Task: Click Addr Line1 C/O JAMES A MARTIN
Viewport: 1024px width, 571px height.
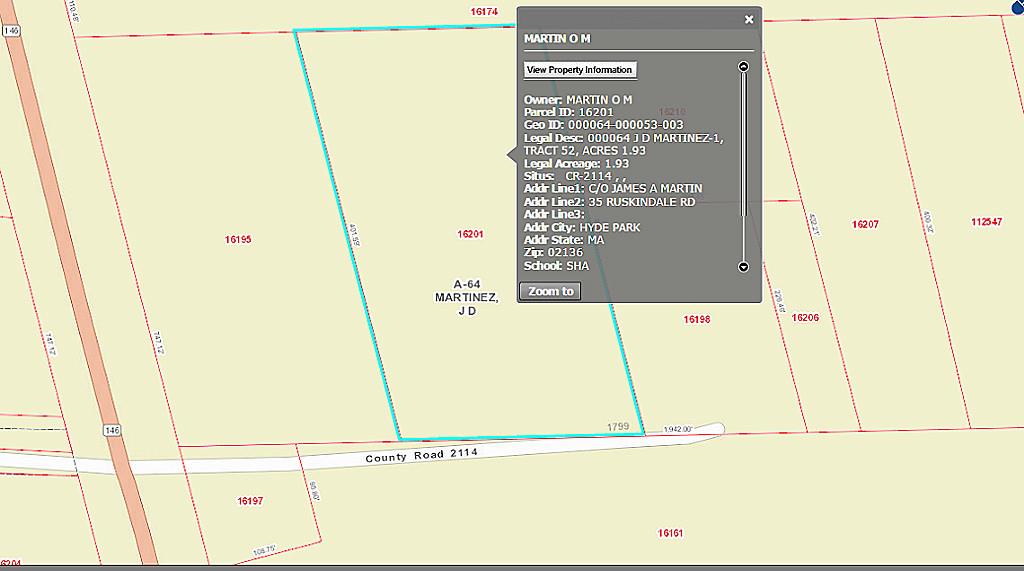Action: coord(613,189)
